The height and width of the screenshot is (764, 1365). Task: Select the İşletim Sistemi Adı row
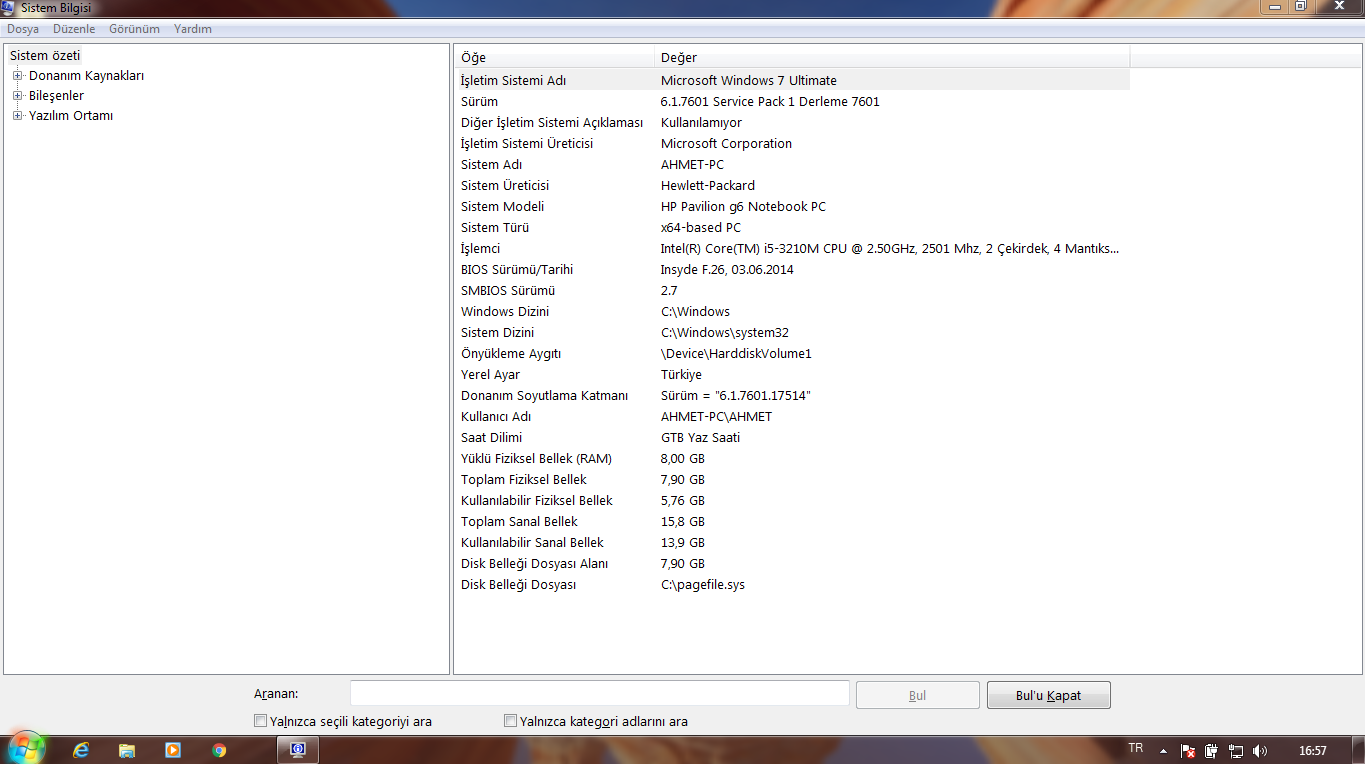792,80
